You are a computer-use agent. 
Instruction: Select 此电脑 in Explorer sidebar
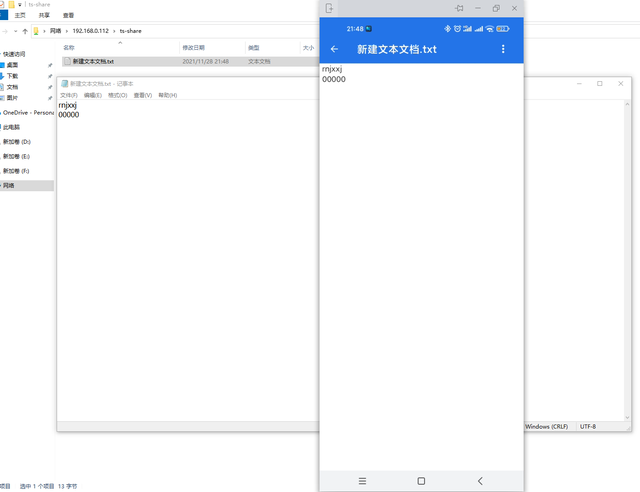pyautogui.click(x=11, y=127)
